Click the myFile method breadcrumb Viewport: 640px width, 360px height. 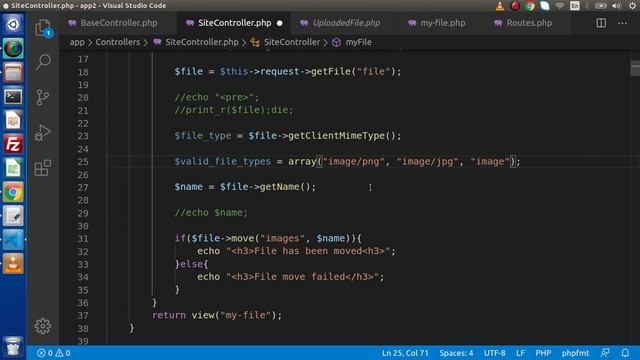point(352,42)
